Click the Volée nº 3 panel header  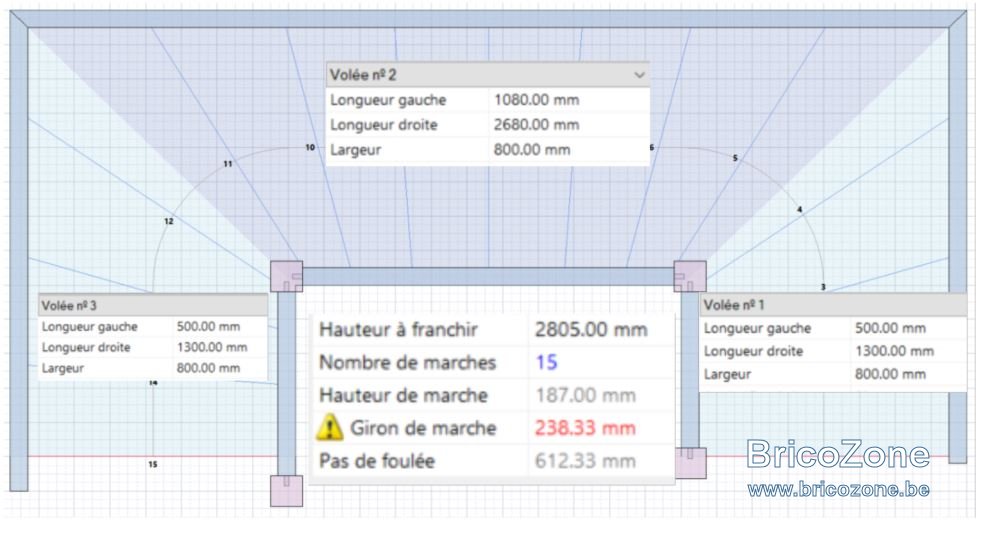(153, 305)
